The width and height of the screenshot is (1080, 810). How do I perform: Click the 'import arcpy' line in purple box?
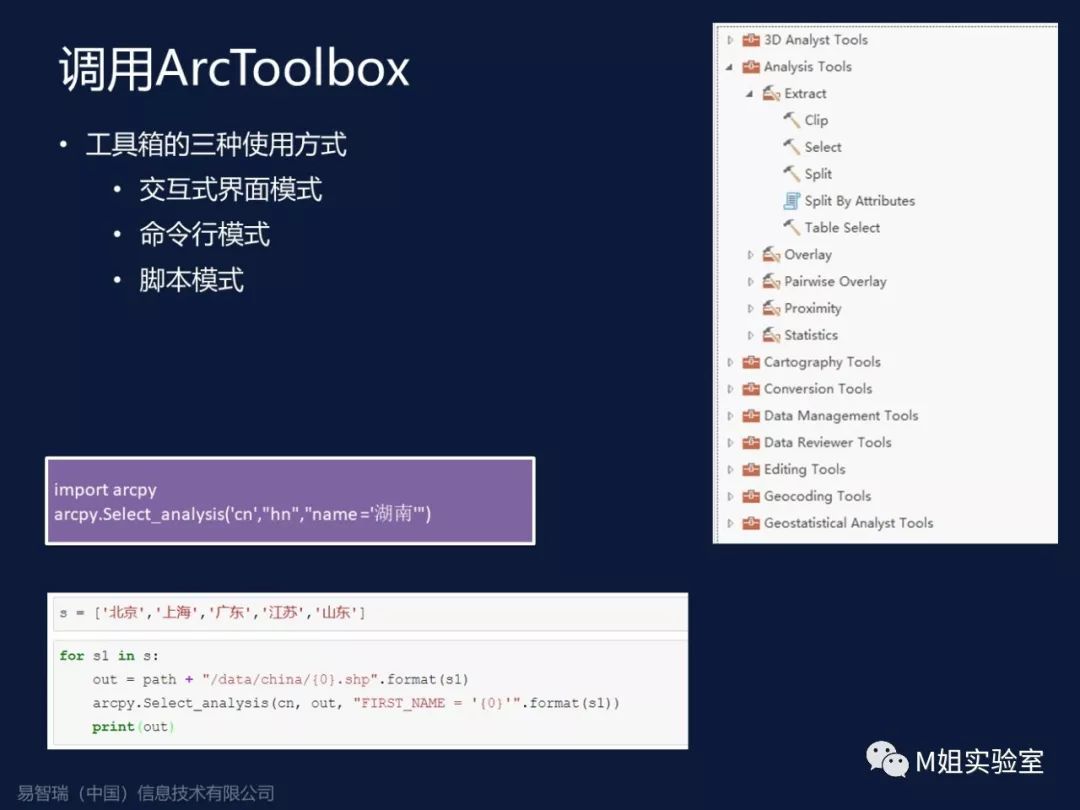105,490
